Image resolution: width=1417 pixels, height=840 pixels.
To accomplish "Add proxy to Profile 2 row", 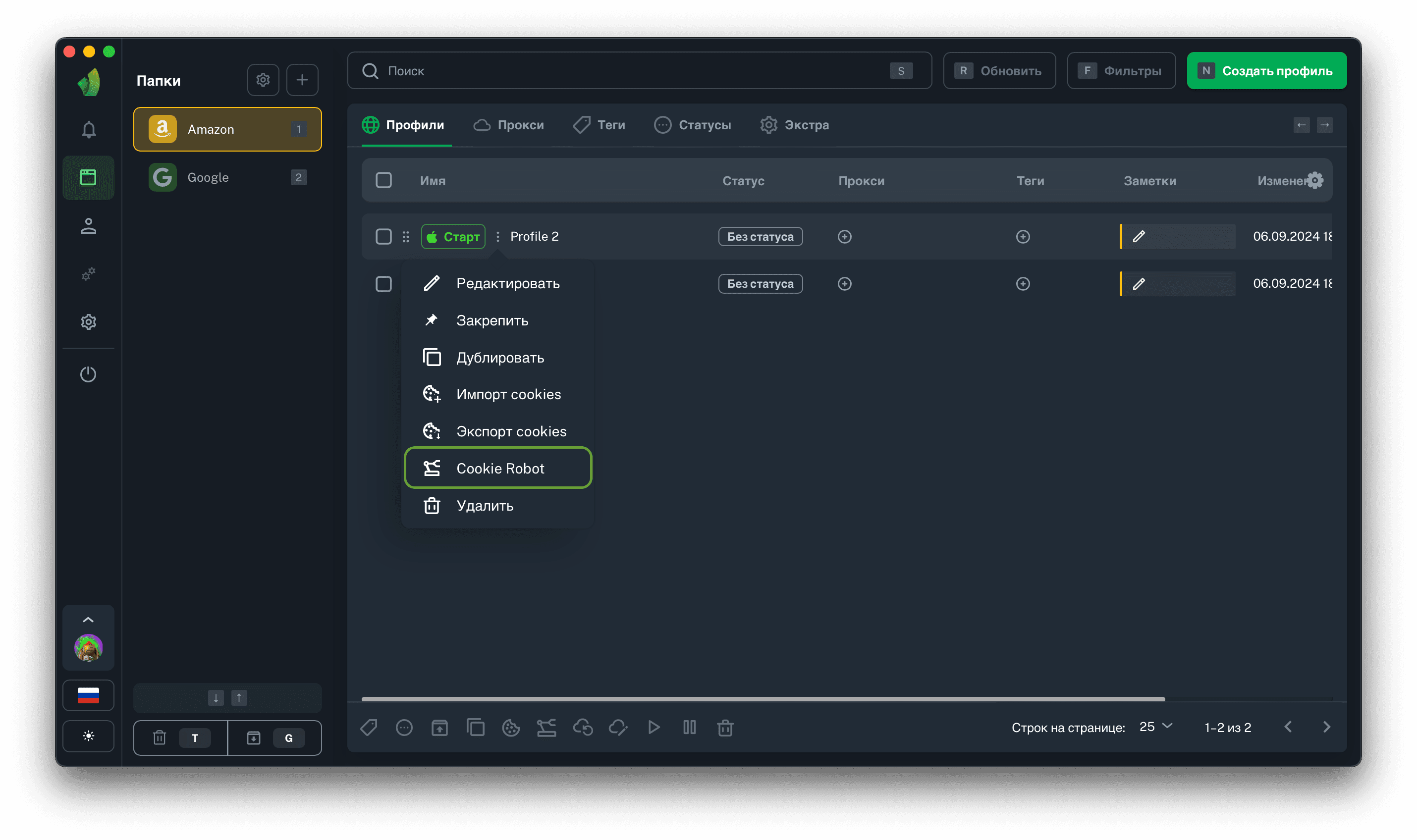I will (844, 237).
